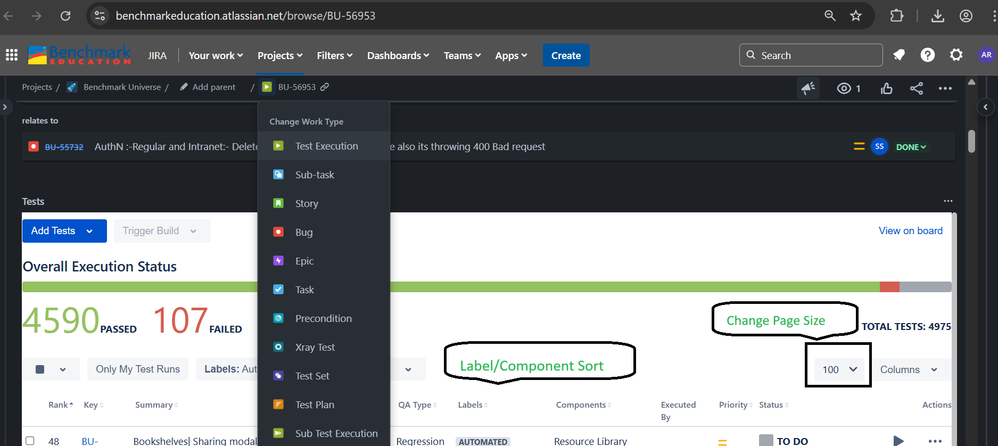
Task: Open the Jira app switcher grid
Action: (11, 55)
